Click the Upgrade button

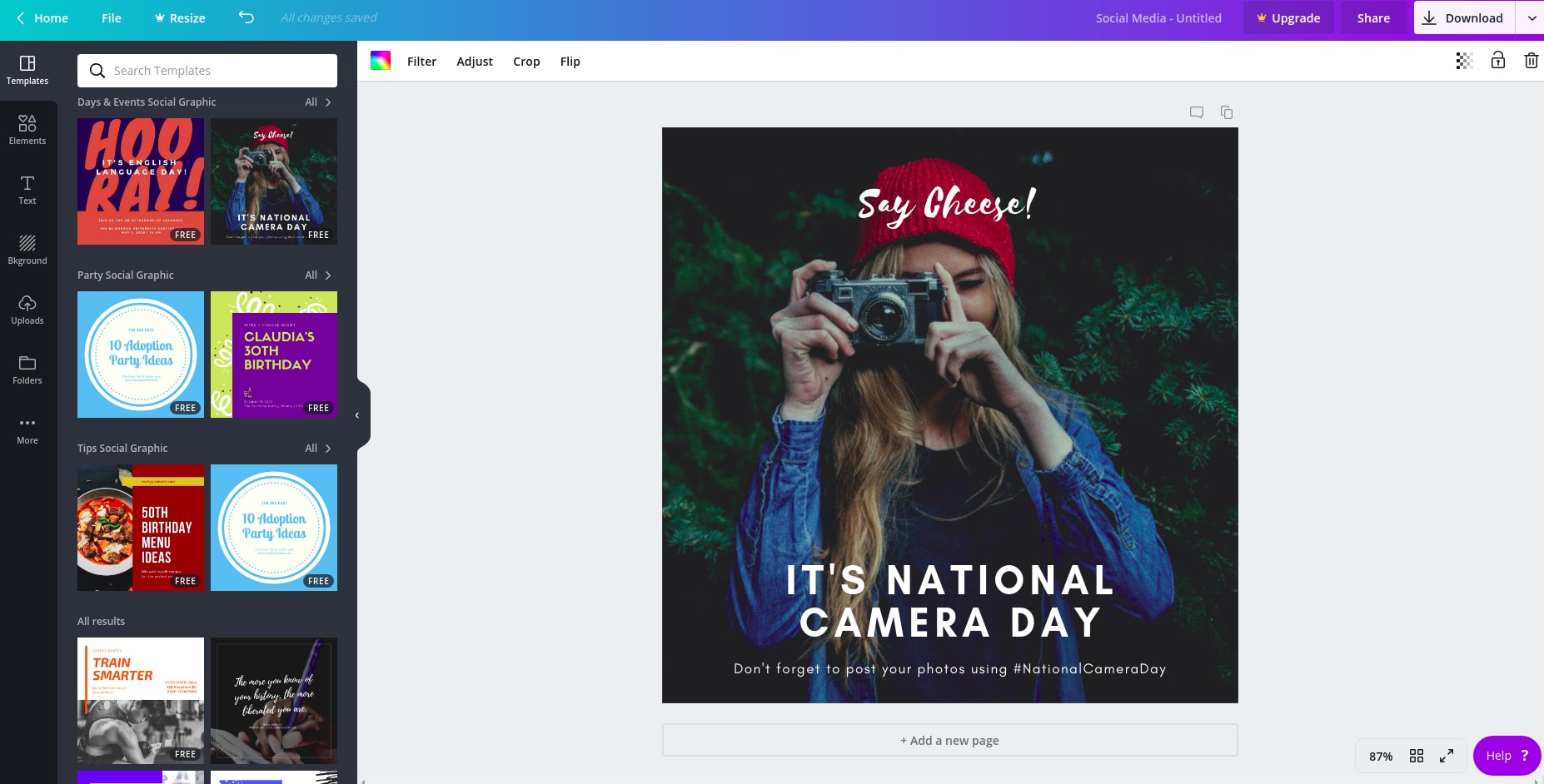(1288, 17)
